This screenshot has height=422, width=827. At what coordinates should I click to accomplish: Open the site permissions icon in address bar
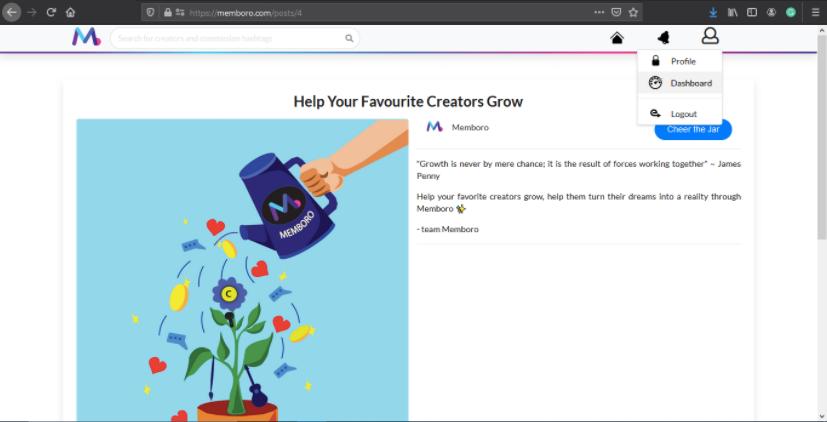click(180, 12)
